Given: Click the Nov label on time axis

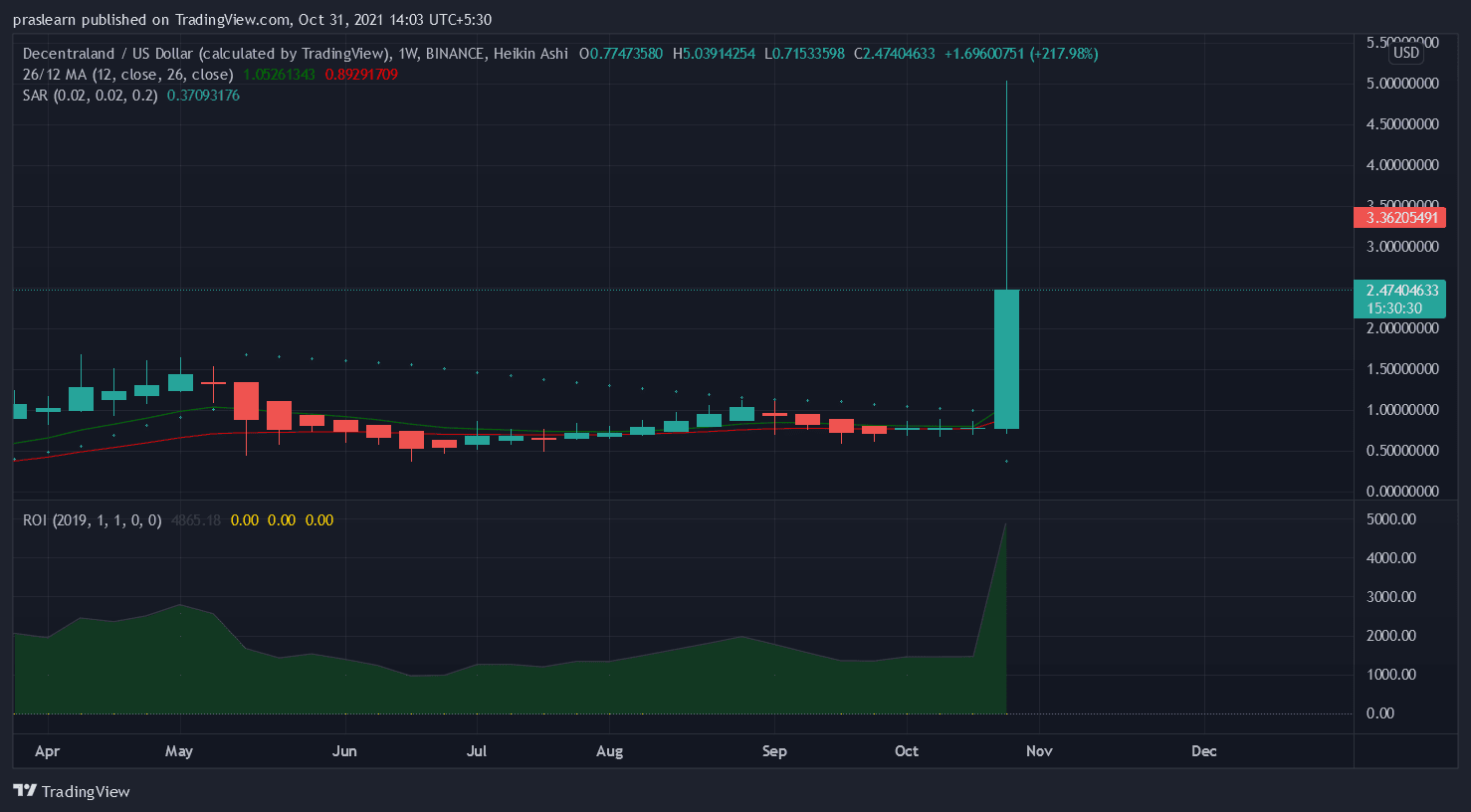Looking at the screenshot, I should pos(1039,751).
